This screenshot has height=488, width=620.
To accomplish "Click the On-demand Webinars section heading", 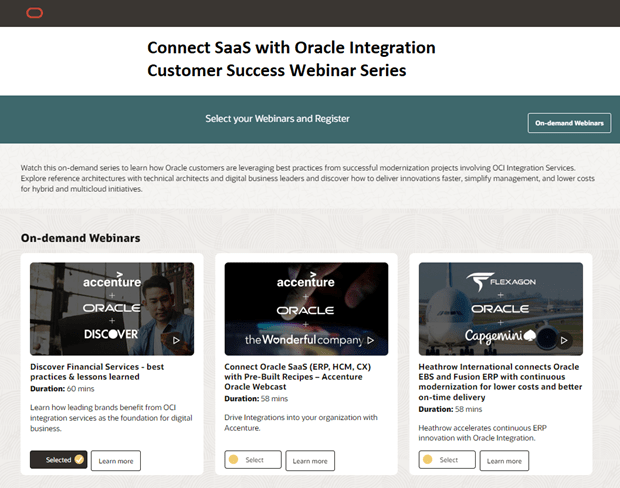I will (80, 238).
